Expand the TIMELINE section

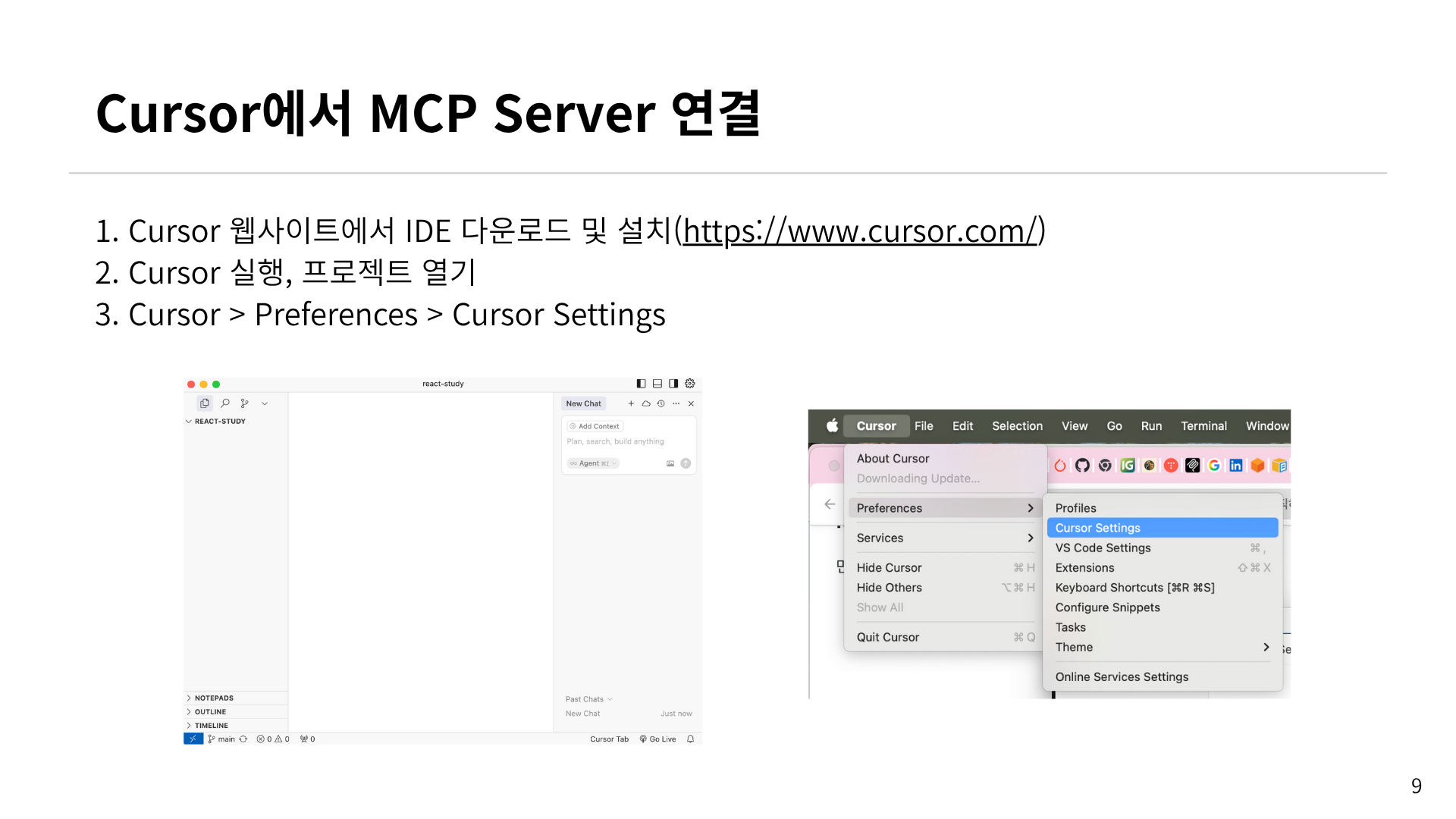click(x=211, y=725)
